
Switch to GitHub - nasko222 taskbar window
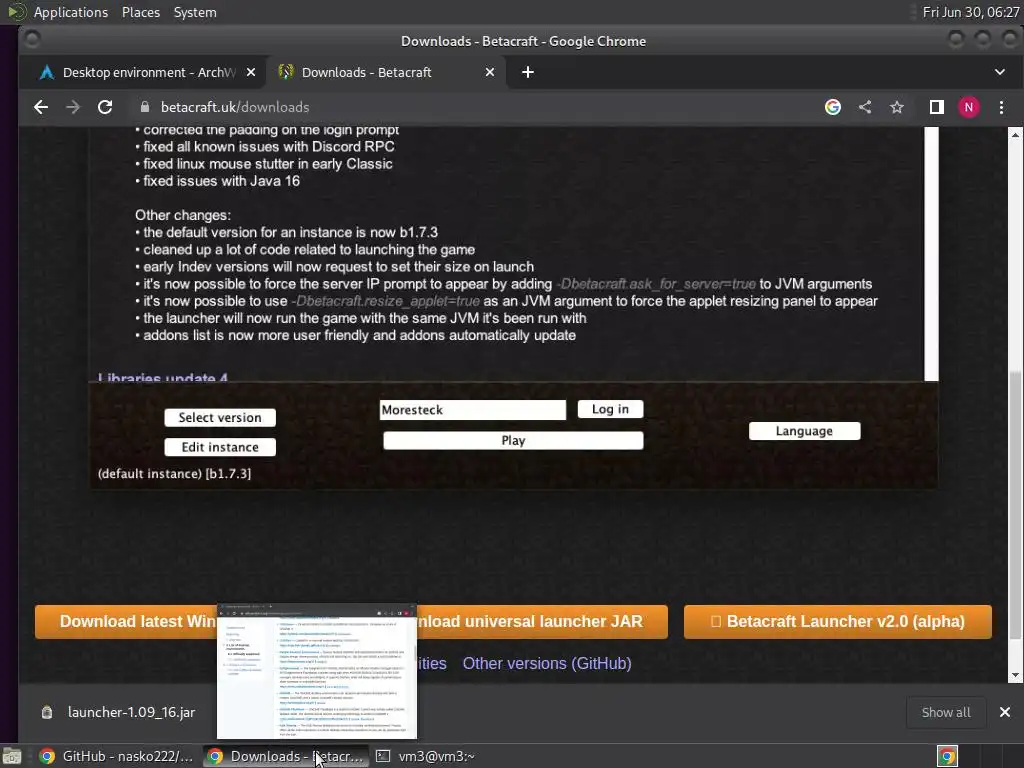(x=118, y=756)
